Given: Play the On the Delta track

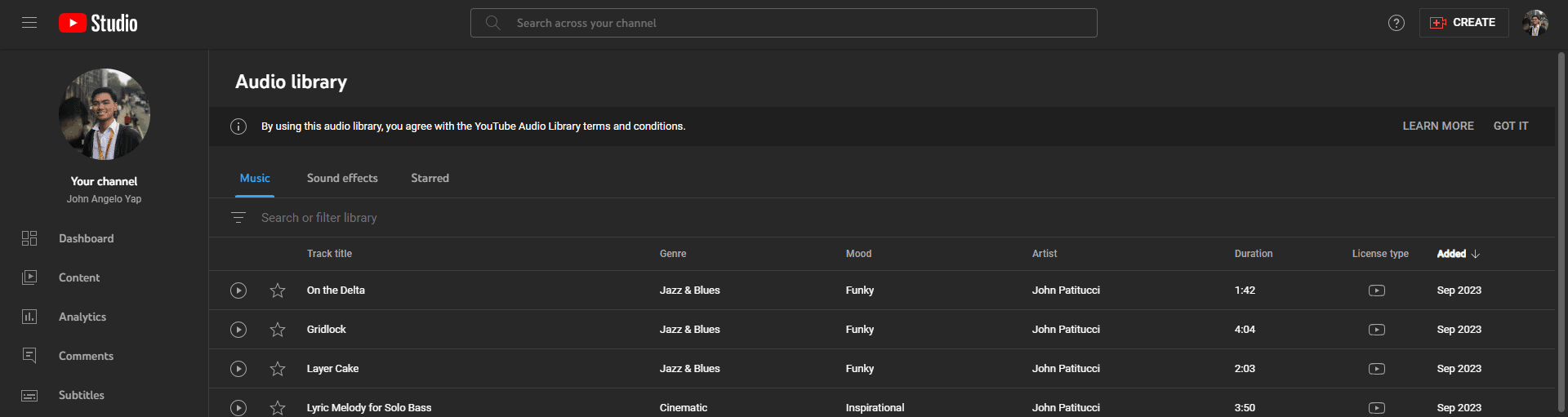Looking at the screenshot, I should [x=238, y=291].
